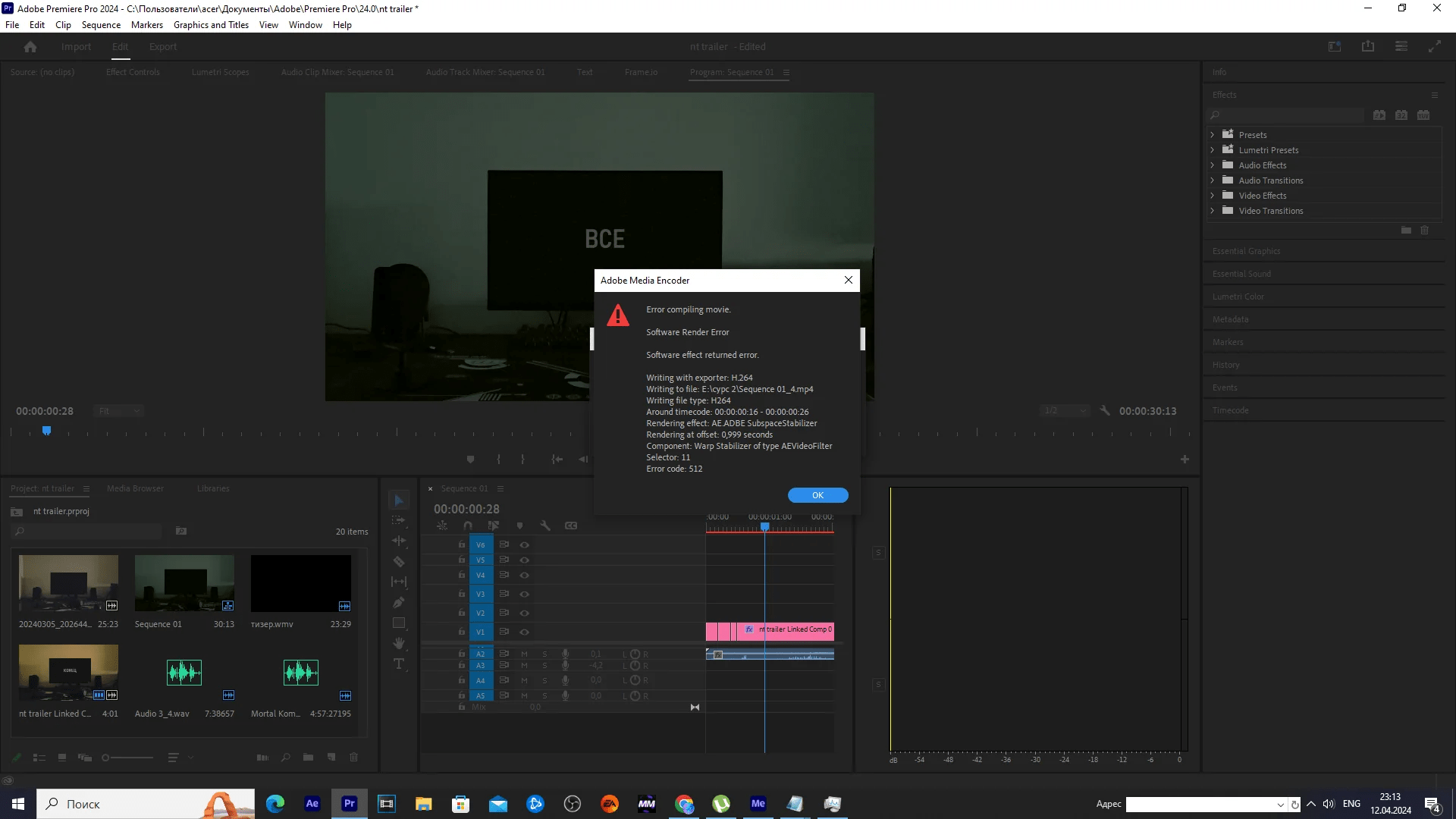Click the Captions CC icon above the timeline
The image size is (1456, 819).
click(571, 525)
